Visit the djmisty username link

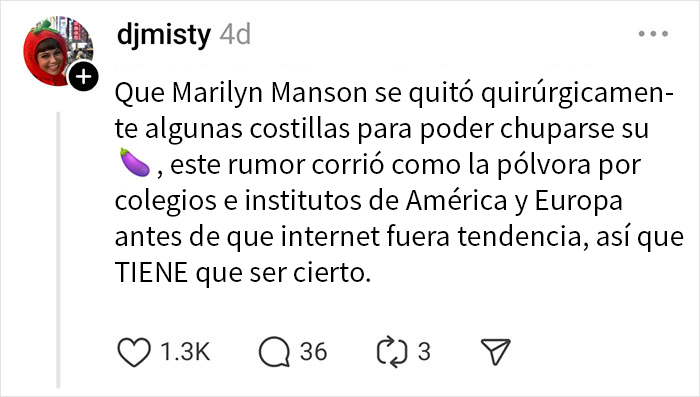163,35
